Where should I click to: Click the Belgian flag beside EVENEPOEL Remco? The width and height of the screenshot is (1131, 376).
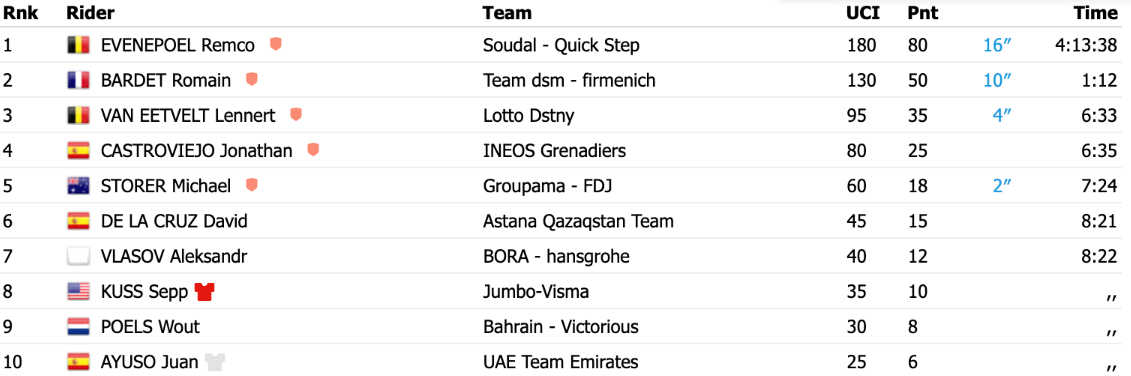coord(78,45)
